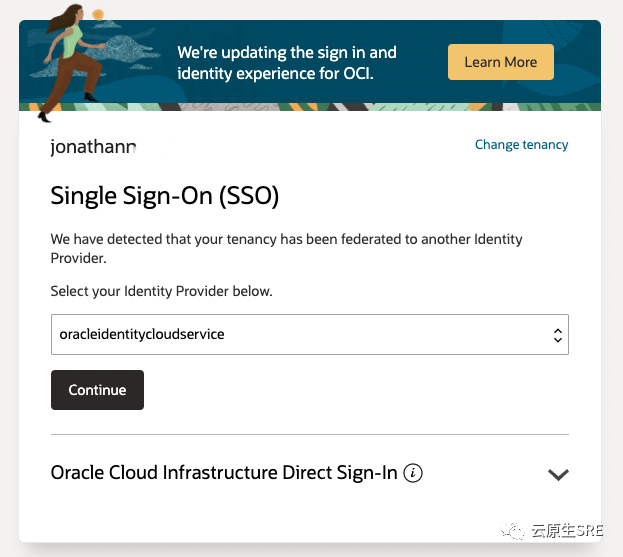This screenshot has width=623, height=557.
Task: Click the Single Sign-On (SSO) heading
Action: click(x=164, y=195)
